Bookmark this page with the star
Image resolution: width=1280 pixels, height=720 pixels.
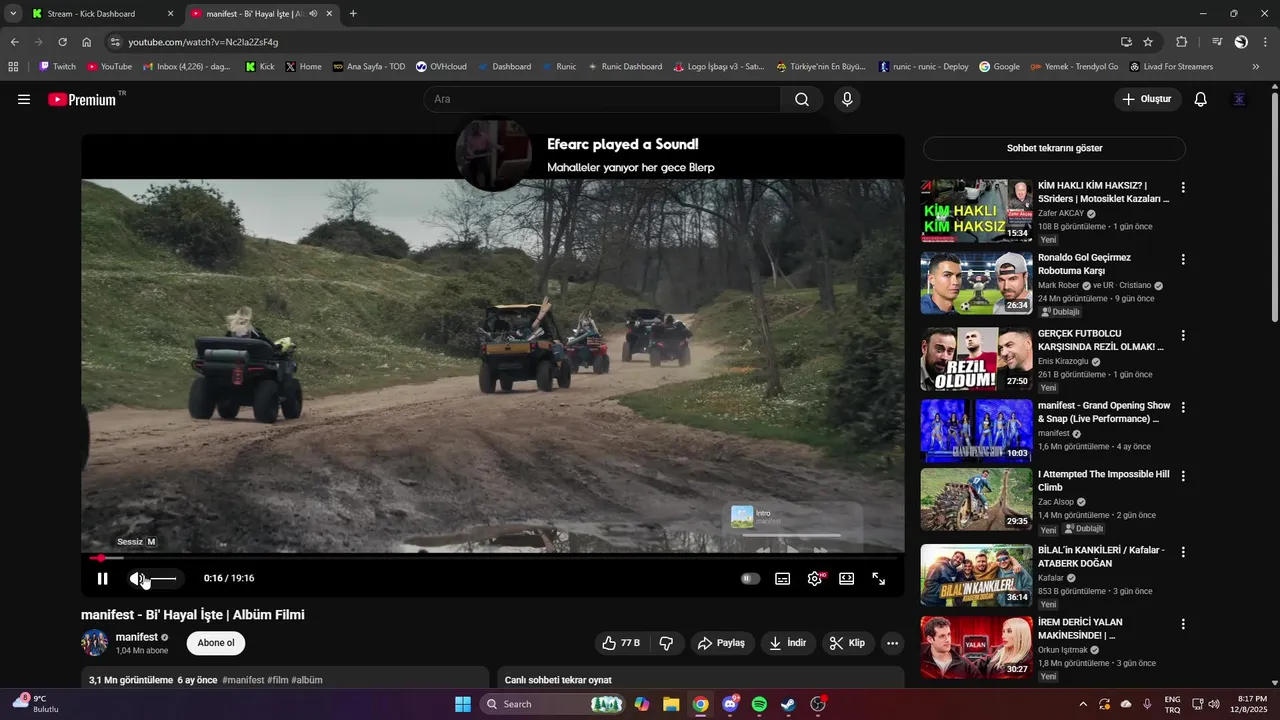(1148, 42)
